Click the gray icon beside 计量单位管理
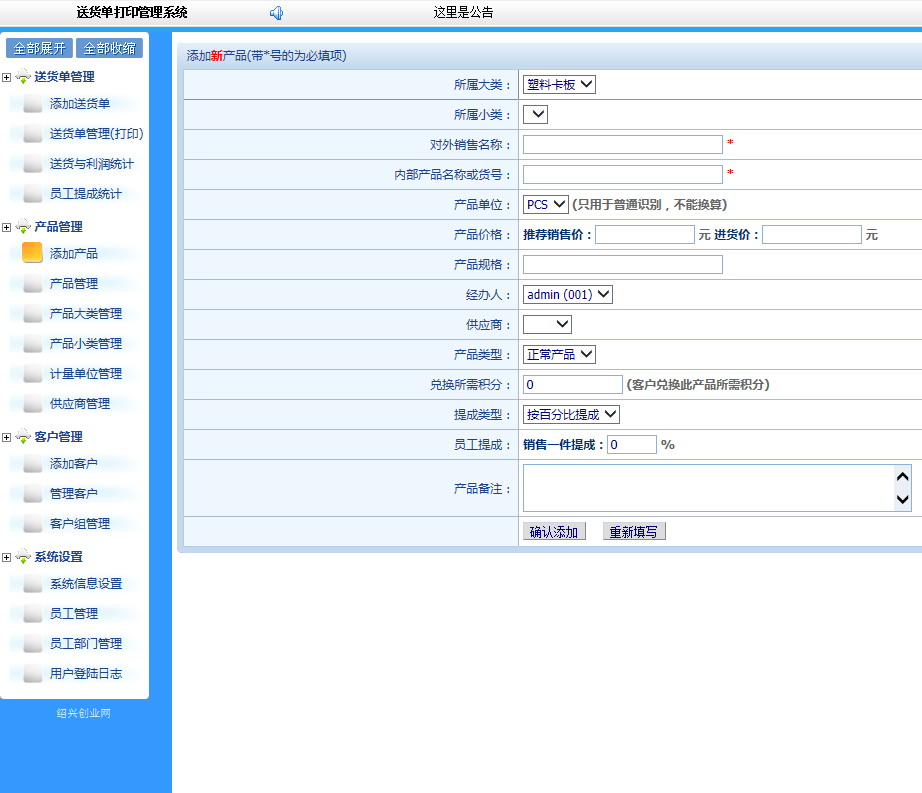The height and width of the screenshot is (793, 922). click(32, 373)
